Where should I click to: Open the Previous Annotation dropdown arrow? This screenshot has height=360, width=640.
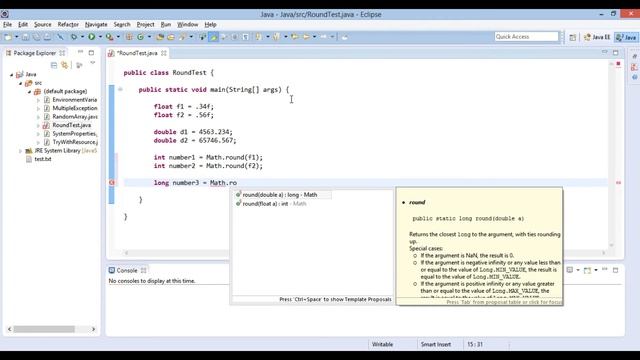tap(285, 37)
